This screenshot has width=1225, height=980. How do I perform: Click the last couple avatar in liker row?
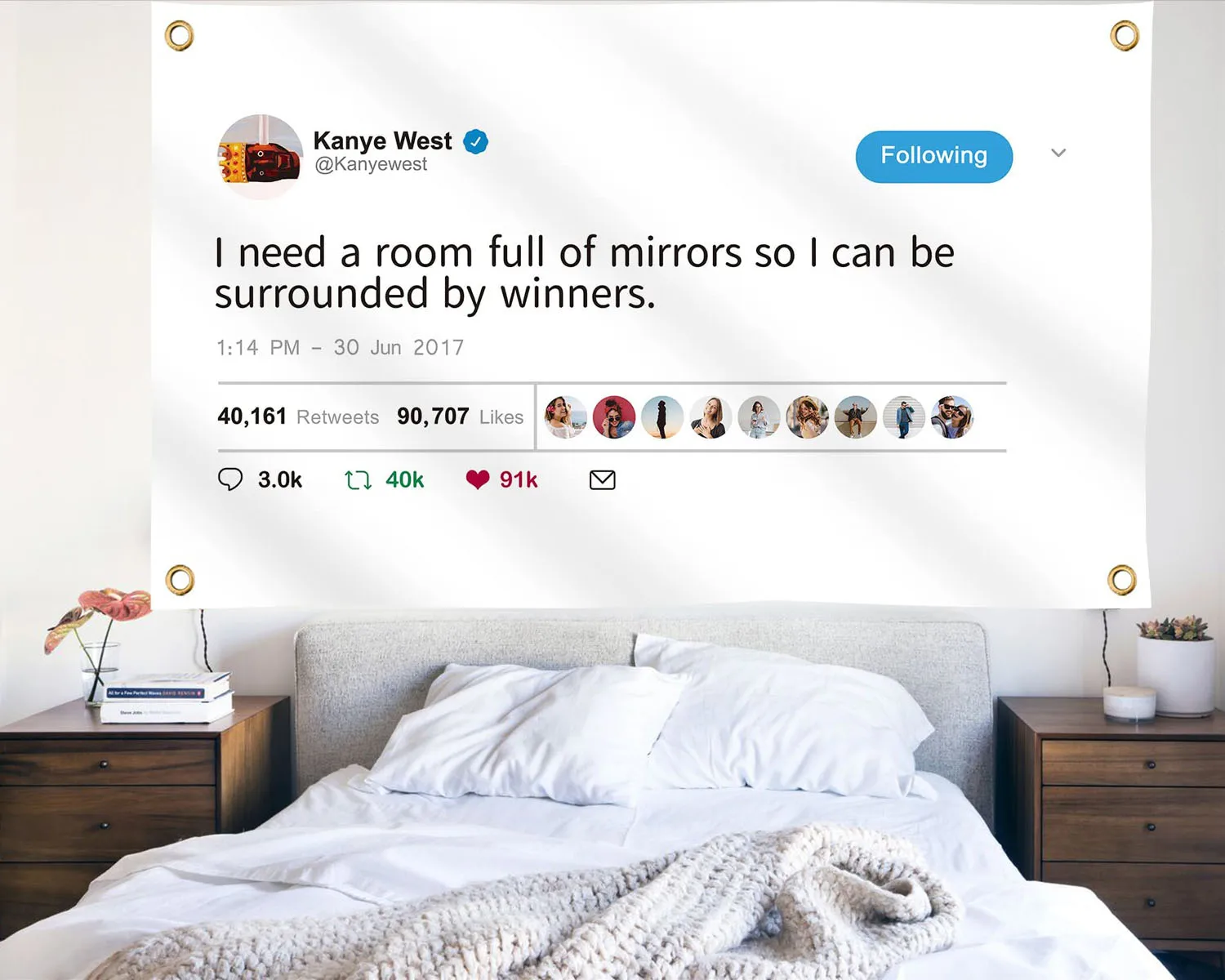952,417
